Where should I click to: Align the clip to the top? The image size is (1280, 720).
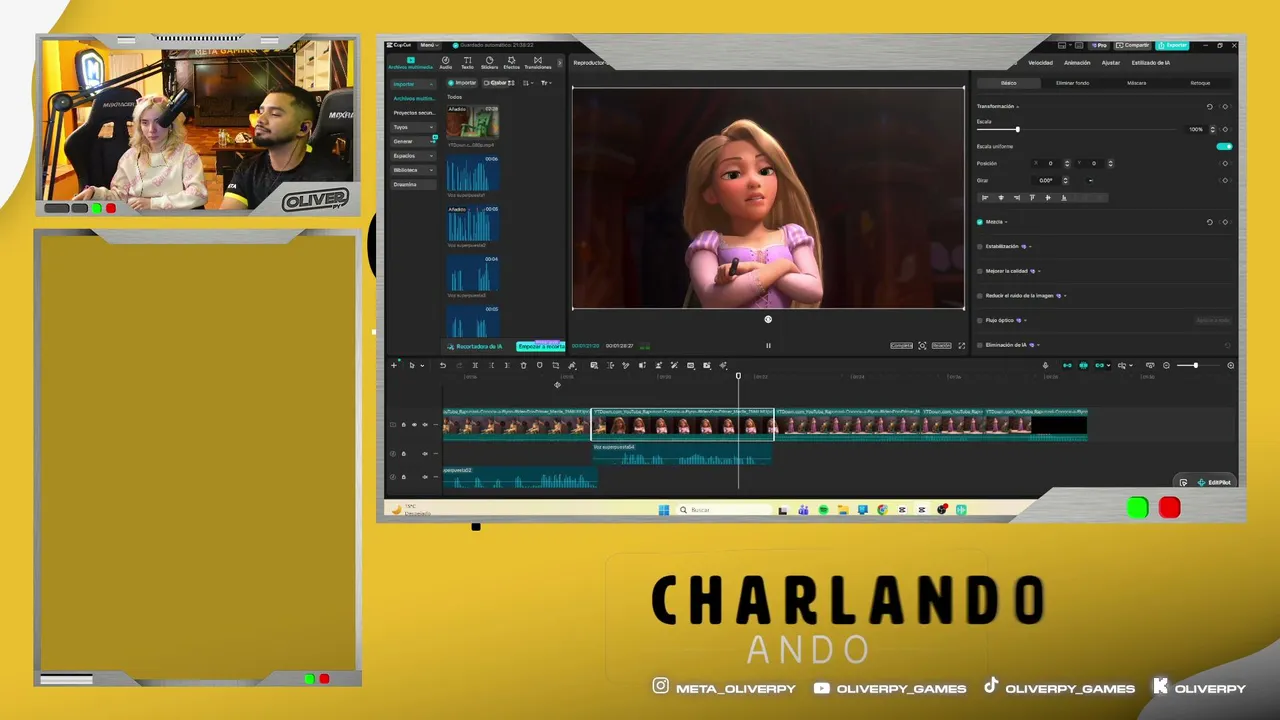[x=1032, y=198]
